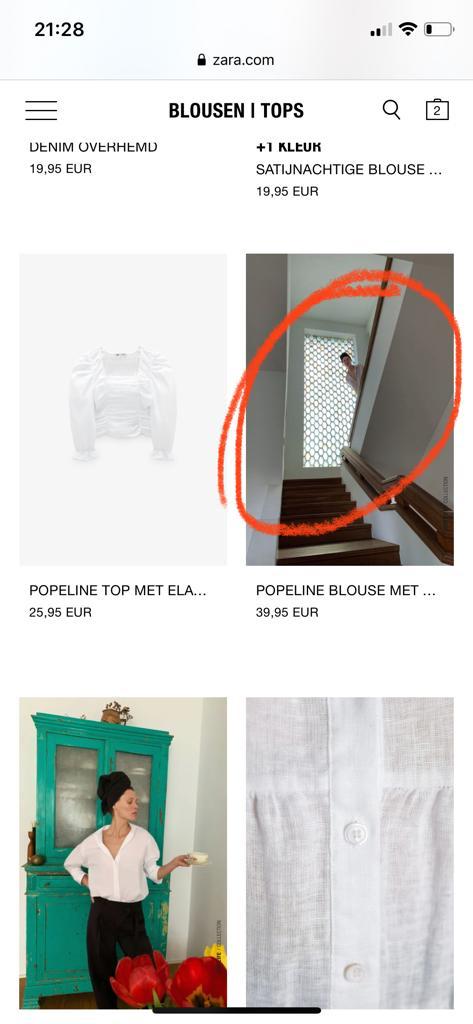The width and height of the screenshot is (473, 1024).
Task: Open the shopping bag with 2 items
Action: pos(437,110)
